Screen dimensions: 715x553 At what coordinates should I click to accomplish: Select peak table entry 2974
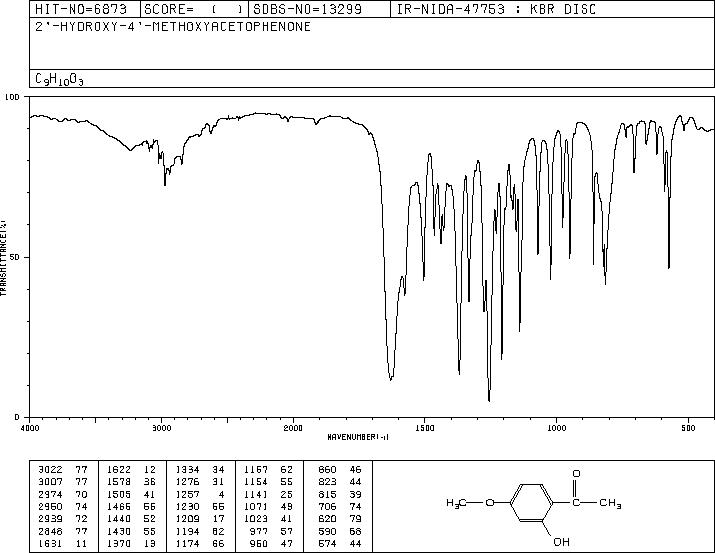tap(62, 494)
